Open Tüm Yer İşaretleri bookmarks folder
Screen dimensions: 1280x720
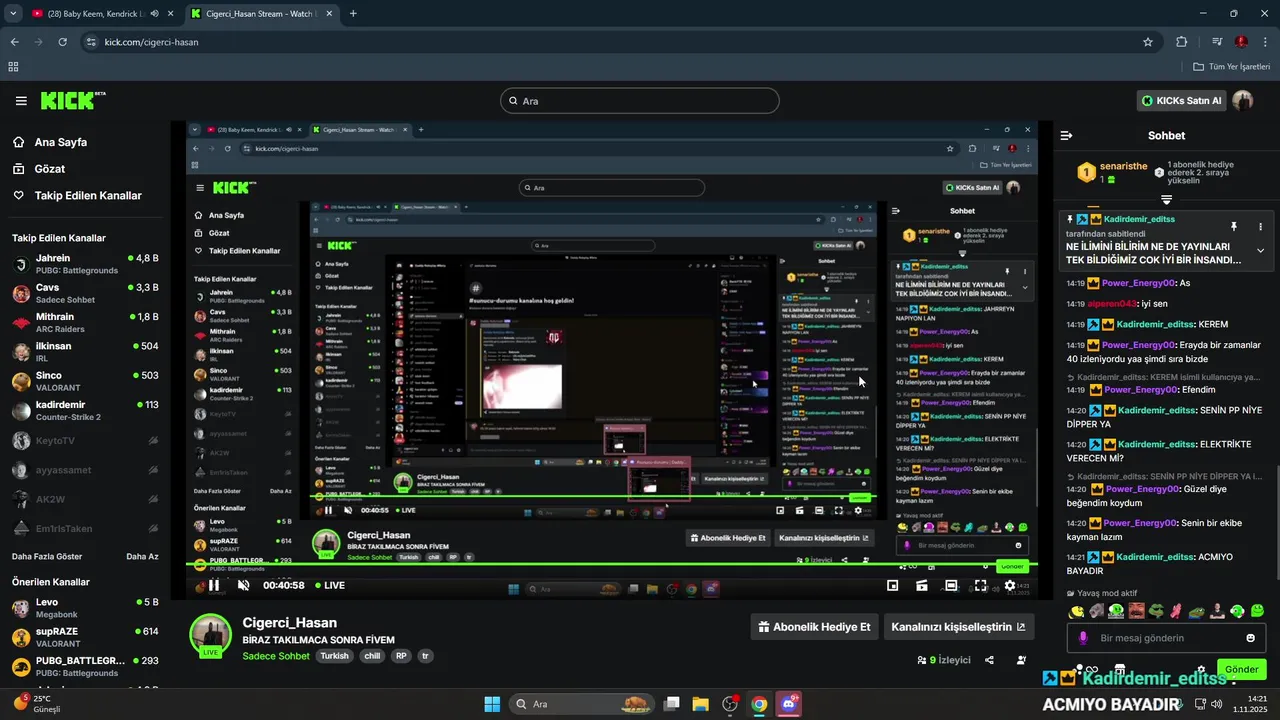[1232, 67]
